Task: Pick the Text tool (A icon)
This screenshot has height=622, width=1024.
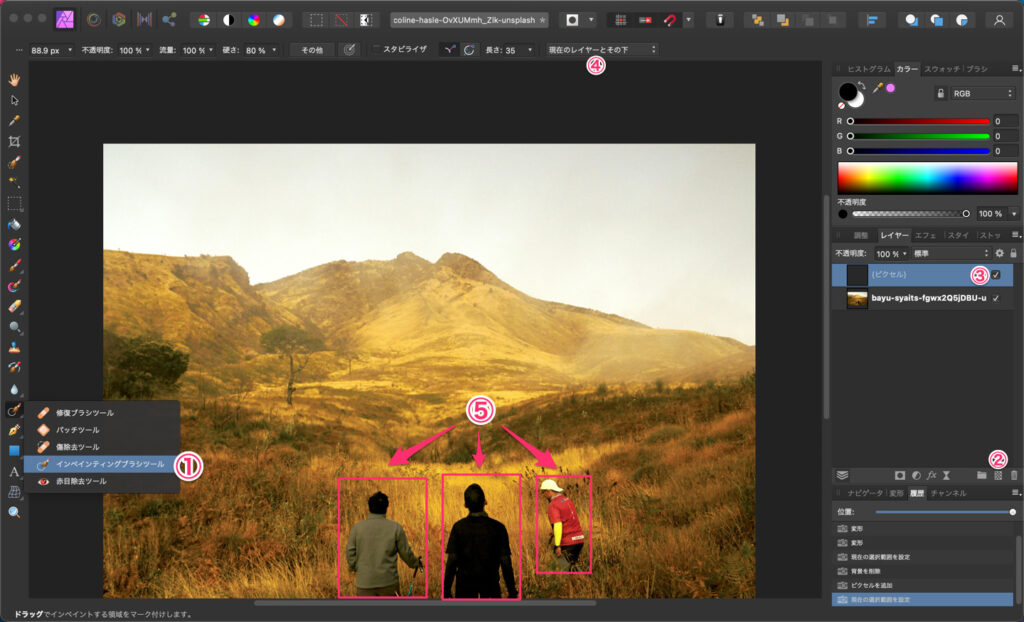Action: pos(14,471)
